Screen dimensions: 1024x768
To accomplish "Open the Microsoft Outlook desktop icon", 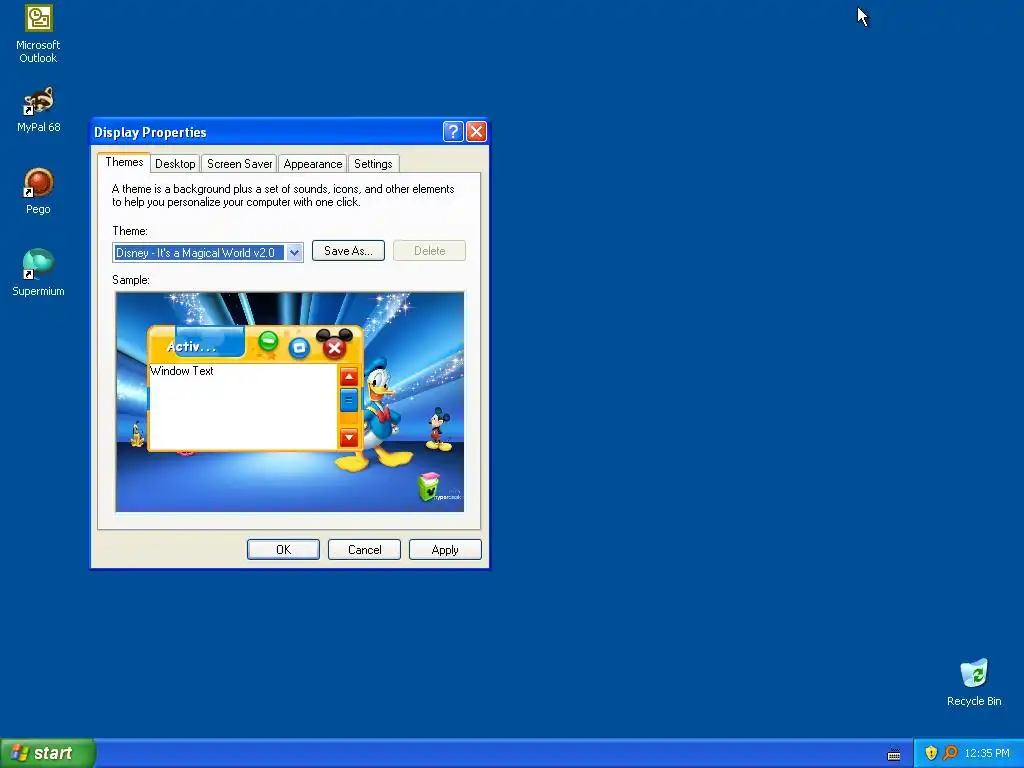I will point(38,34).
